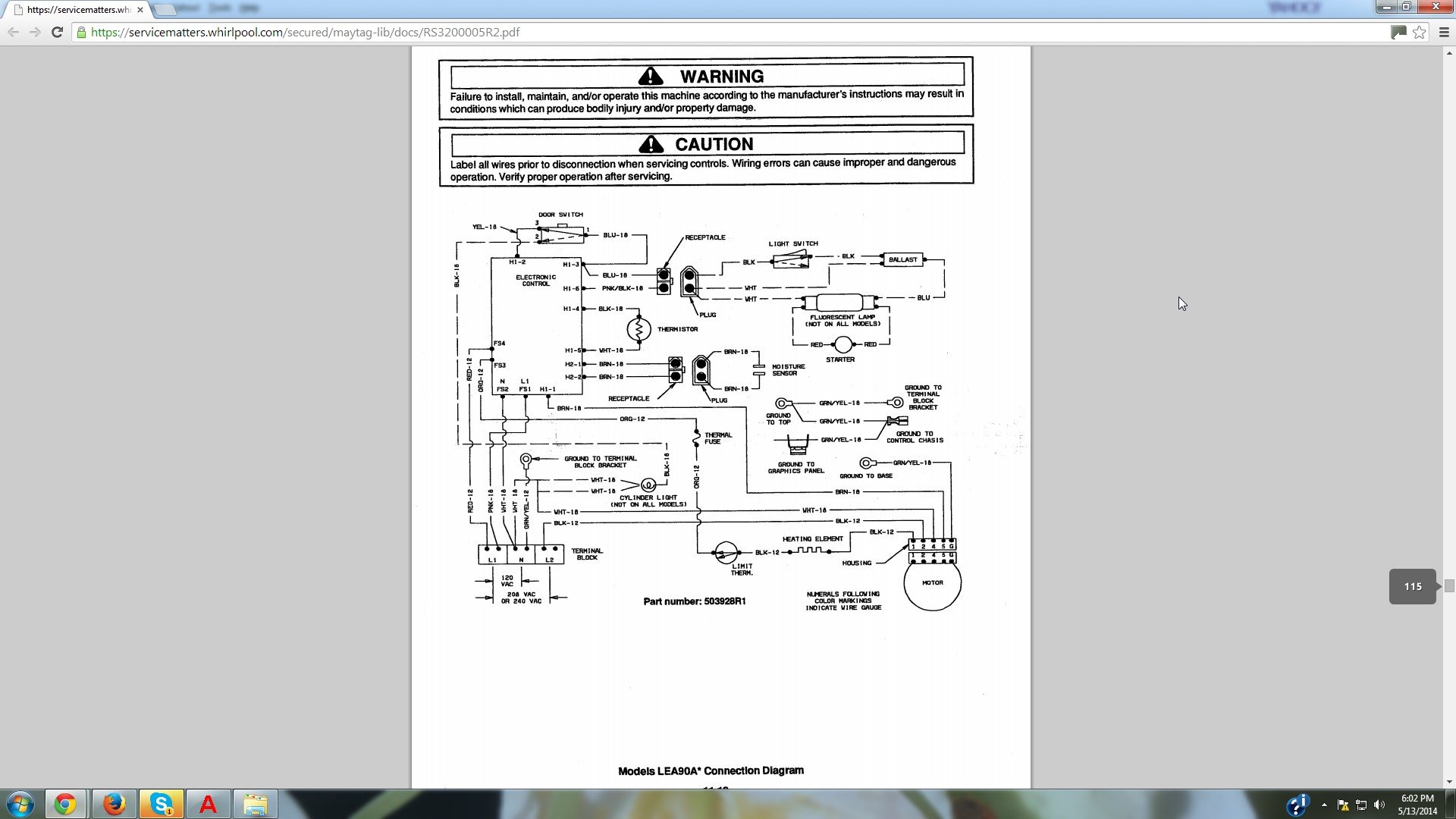Open Adobe Acrobat from the taskbar
Viewport: 1456px width, 819px height.
(208, 804)
